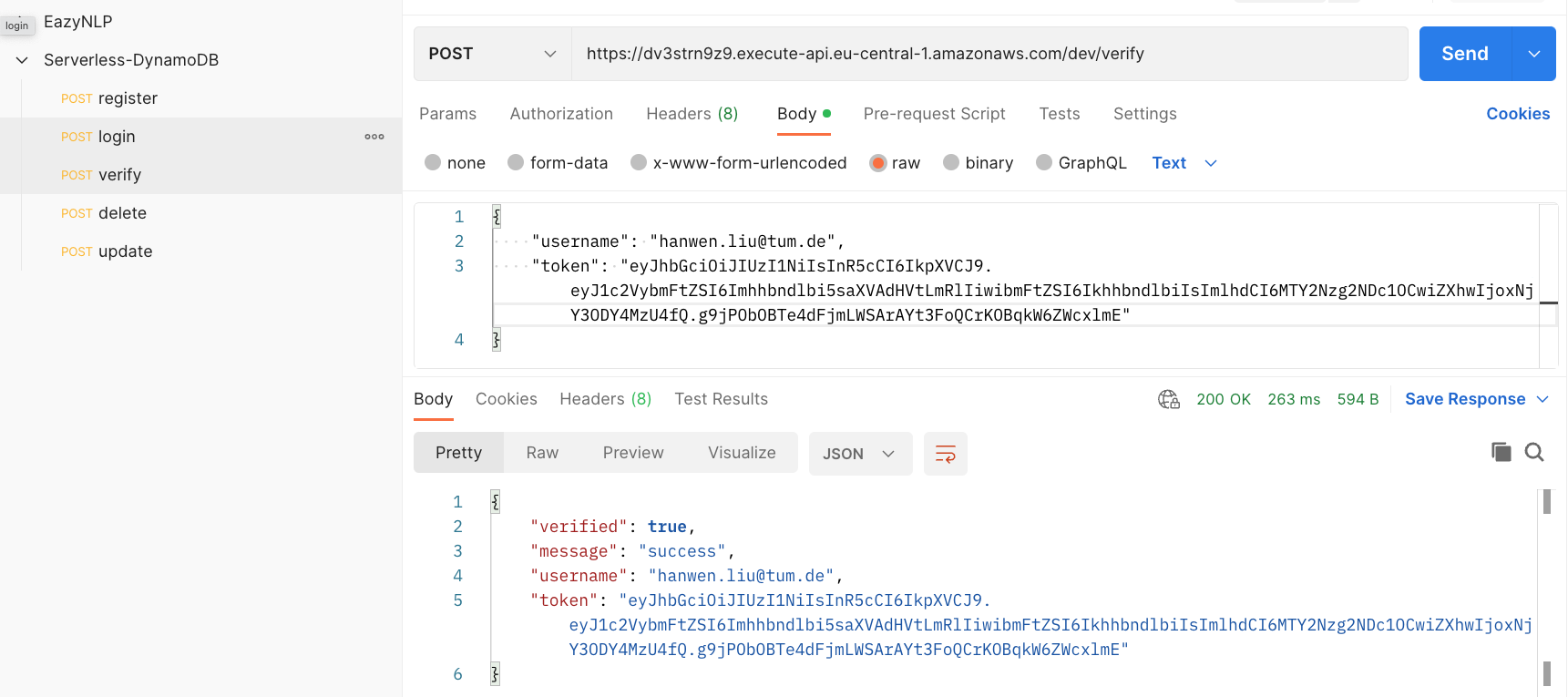
Task: Select the binary body radio button
Action: 951,162
